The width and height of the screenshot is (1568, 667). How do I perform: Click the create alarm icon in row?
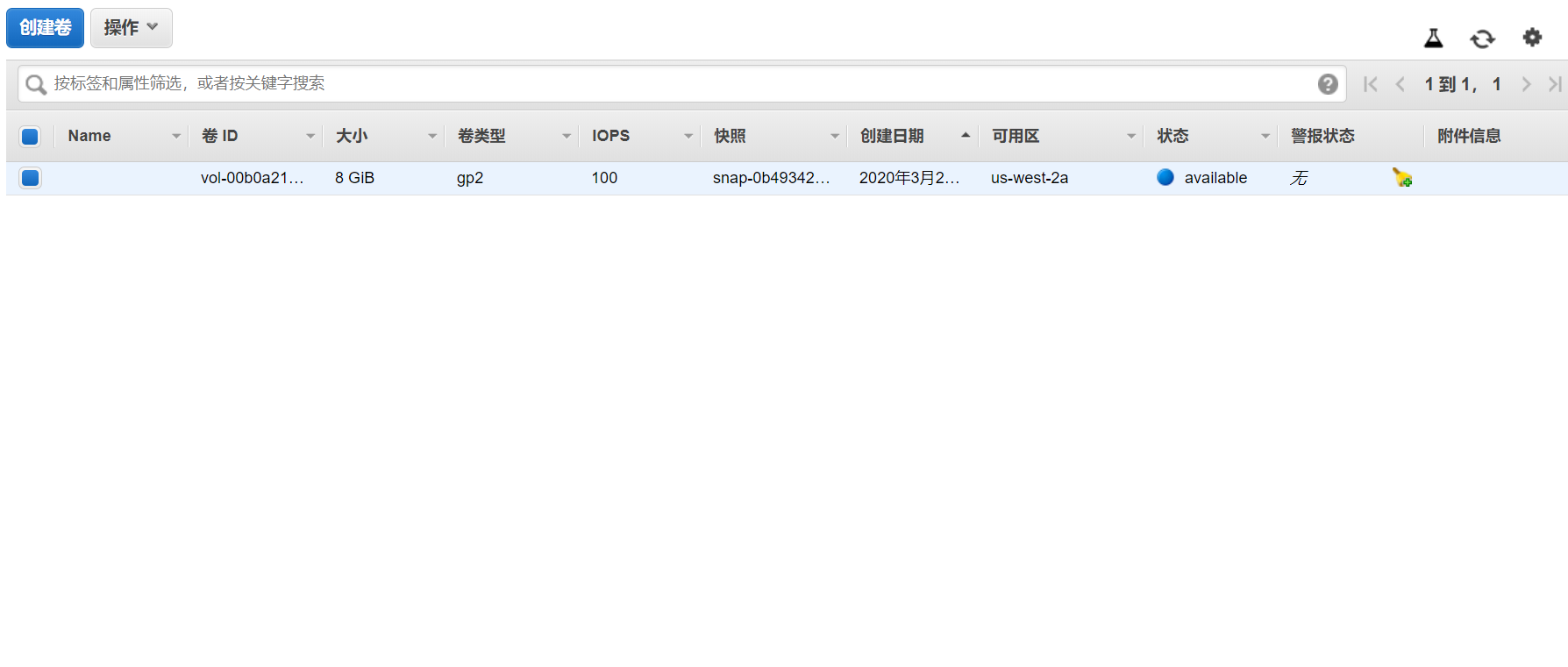point(1402,178)
